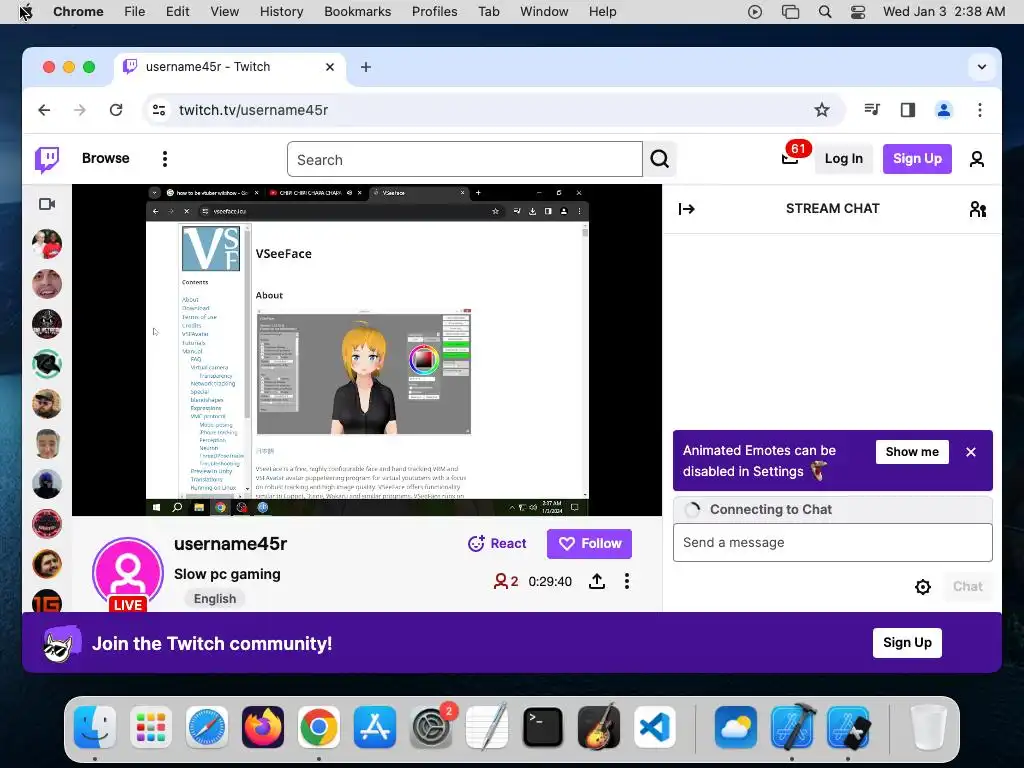Click the Send a message chat box
Image resolution: width=1024 pixels, height=768 pixels.
click(833, 542)
